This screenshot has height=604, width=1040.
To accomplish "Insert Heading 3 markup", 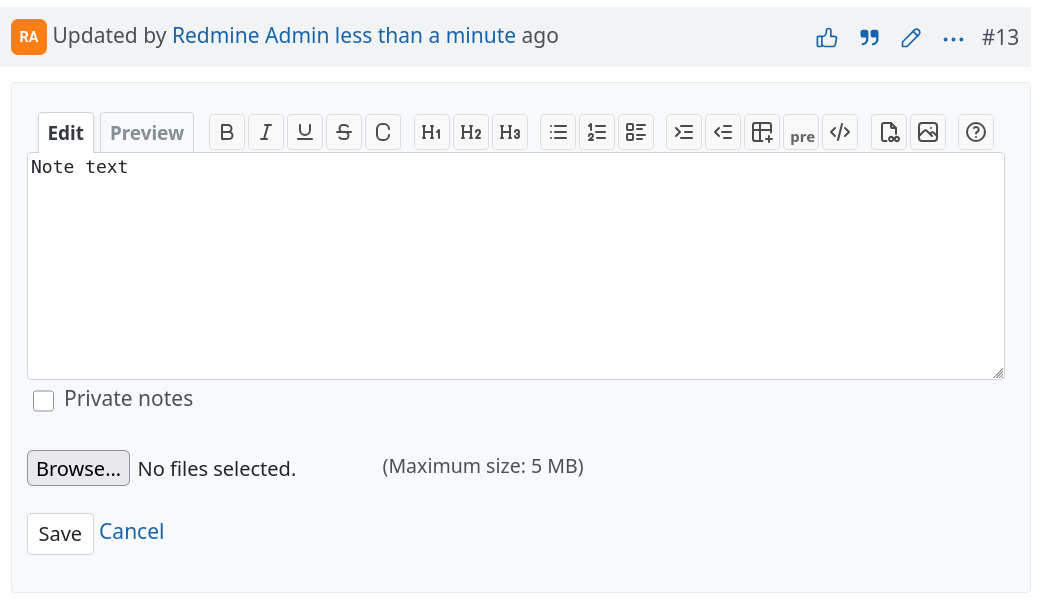I will point(509,132).
